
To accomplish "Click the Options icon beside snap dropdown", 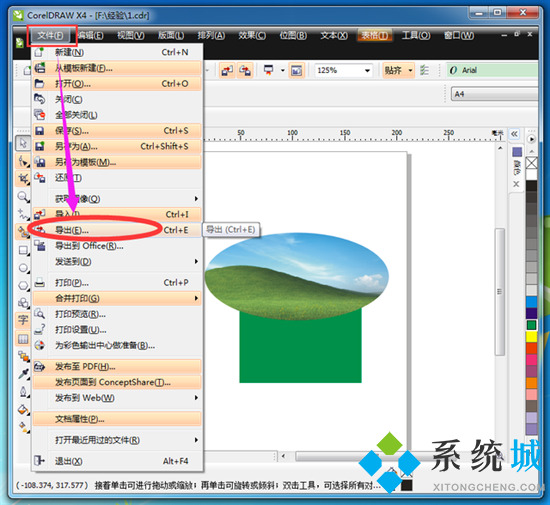I will [424, 70].
